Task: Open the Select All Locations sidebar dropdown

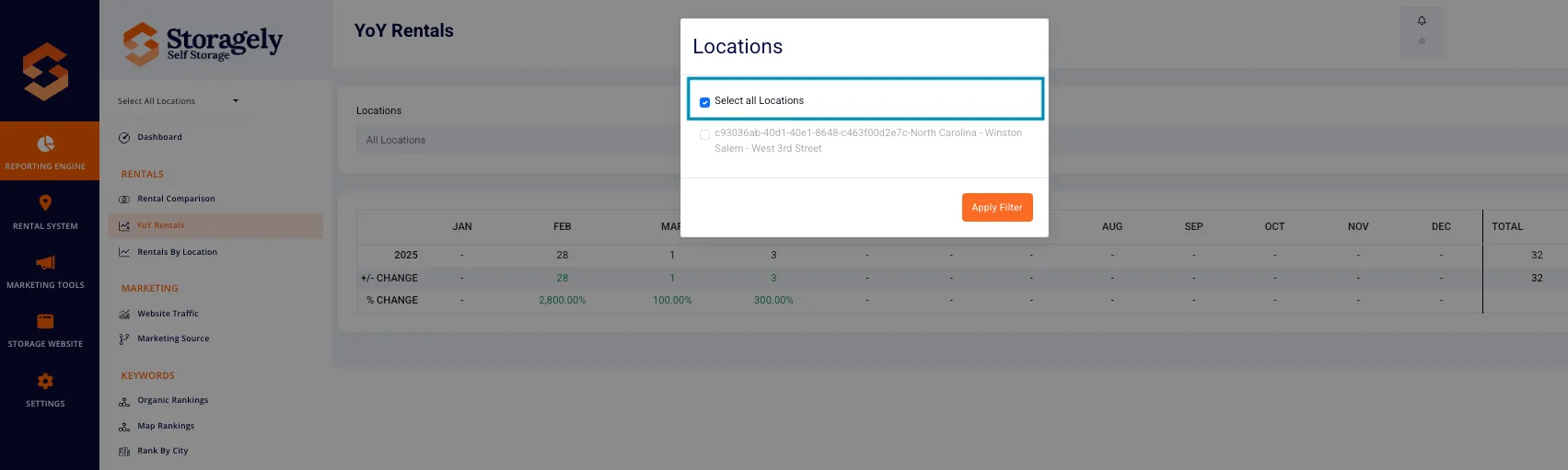Action: tap(178, 101)
